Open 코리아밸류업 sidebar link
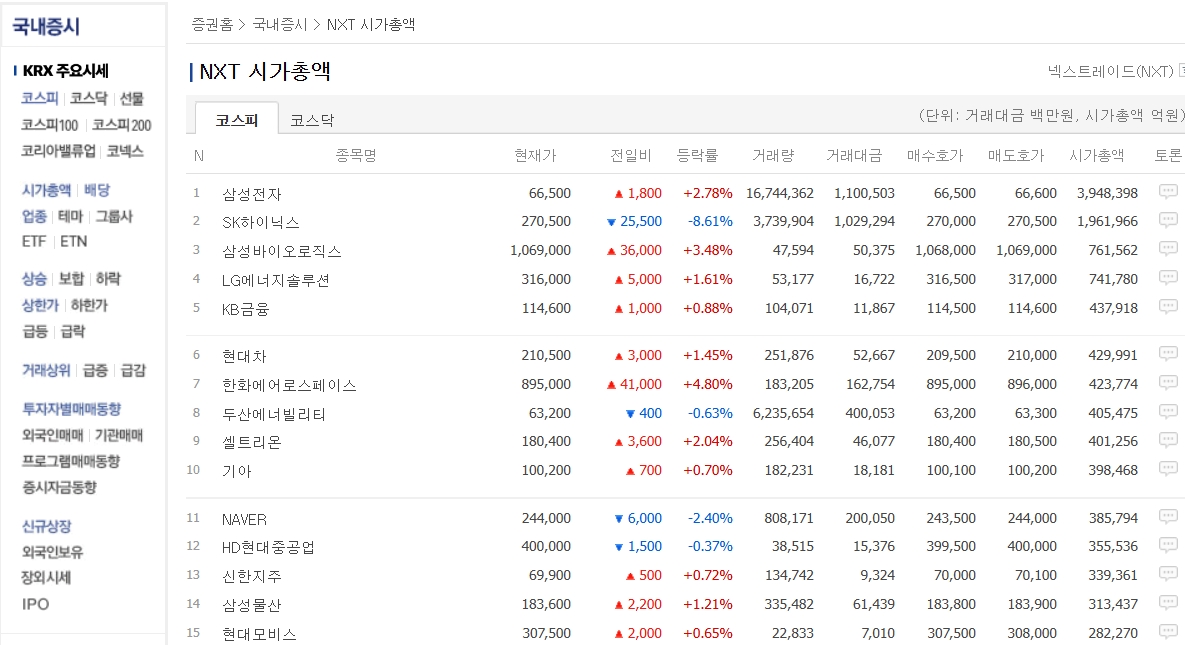This screenshot has width=1185, height=645. (x=58, y=150)
